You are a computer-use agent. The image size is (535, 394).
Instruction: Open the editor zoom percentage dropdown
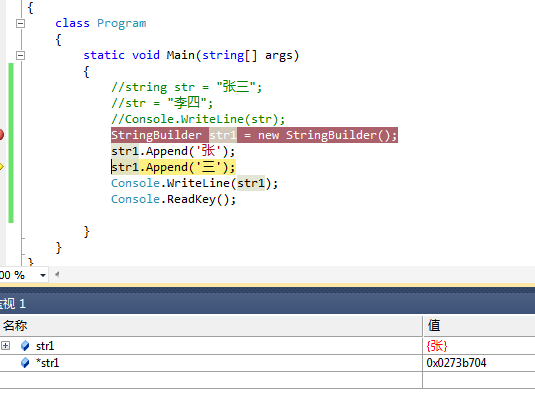tap(43, 275)
